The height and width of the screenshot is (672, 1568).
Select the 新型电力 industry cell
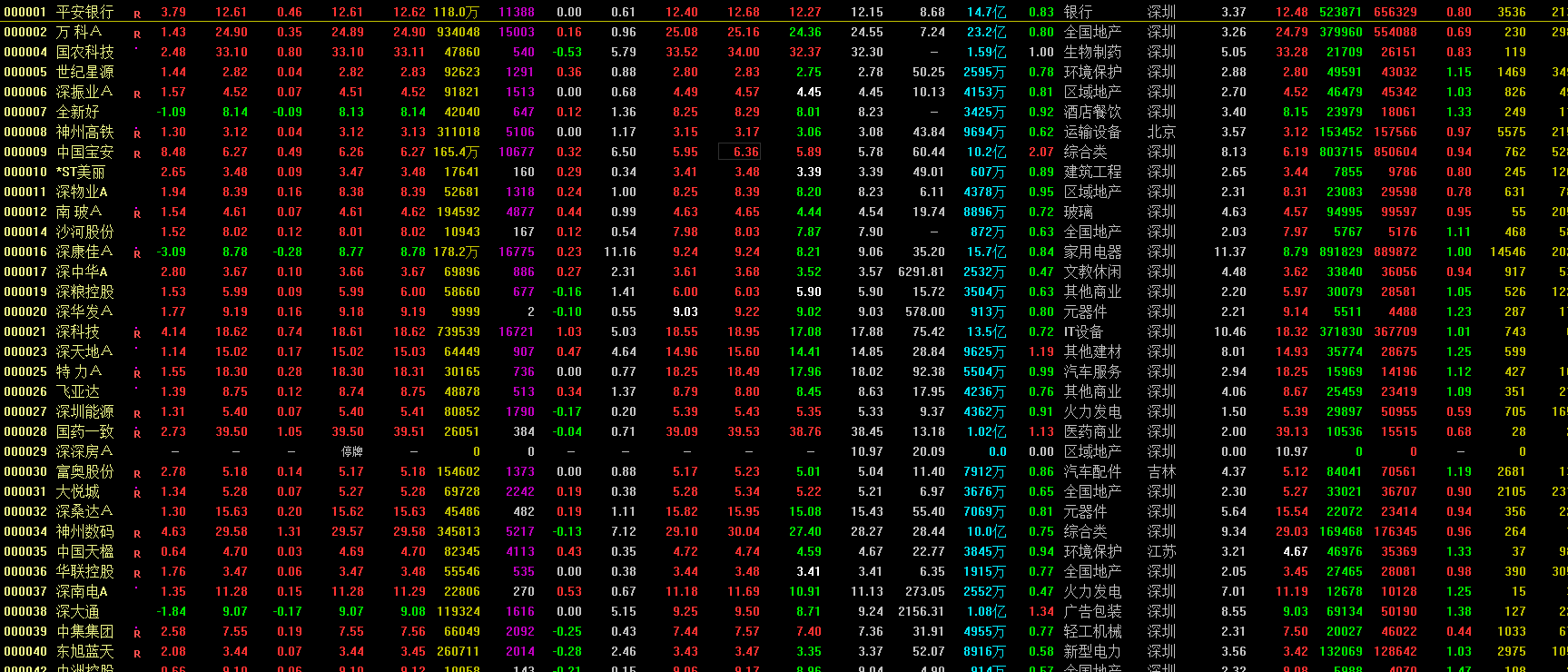(1092, 651)
